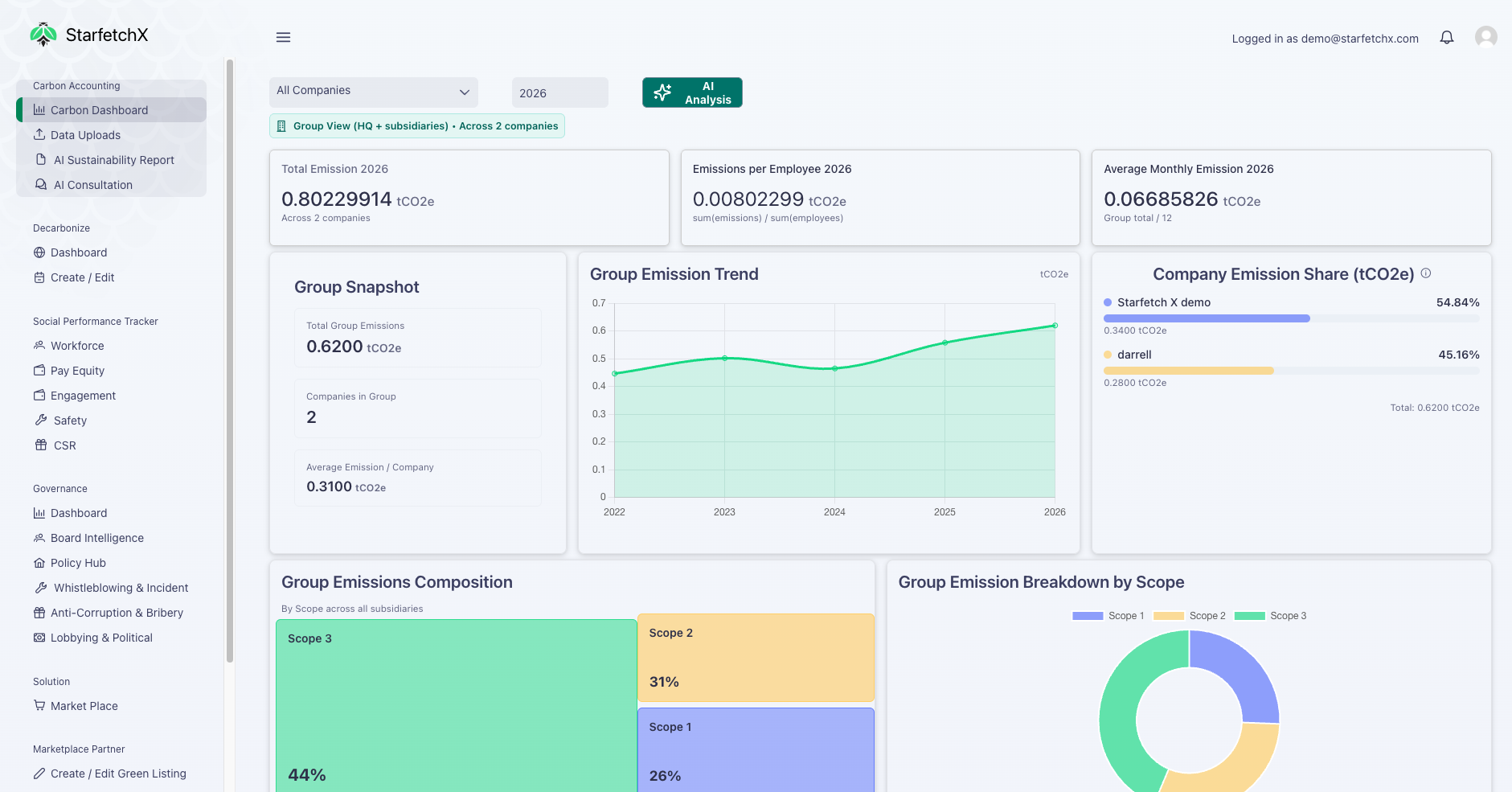Open the Data Uploads upload icon
The height and width of the screenshot is (792, 1512).
pos(39,134)
